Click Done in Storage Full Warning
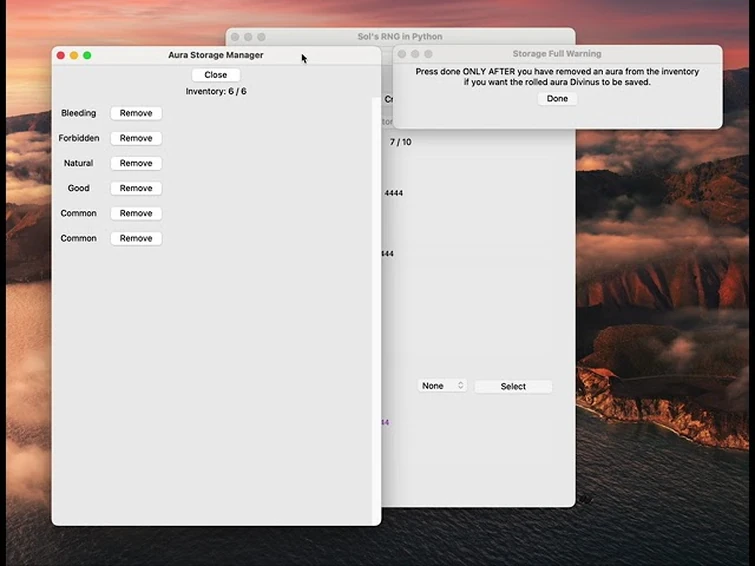The height and width of the screenshot is (566, 755). click(557, 98)
